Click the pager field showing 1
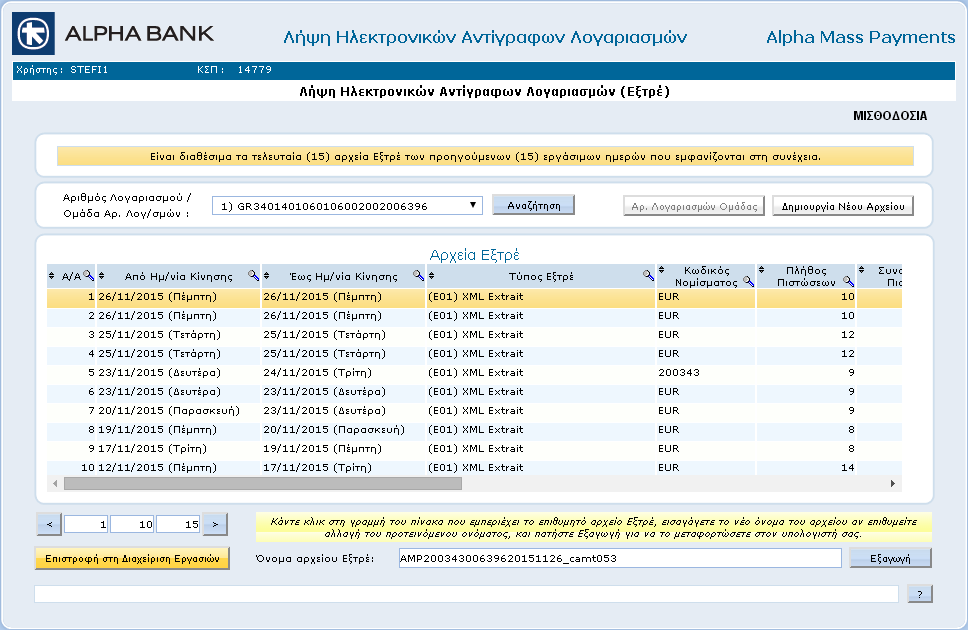 pos(86,524)
